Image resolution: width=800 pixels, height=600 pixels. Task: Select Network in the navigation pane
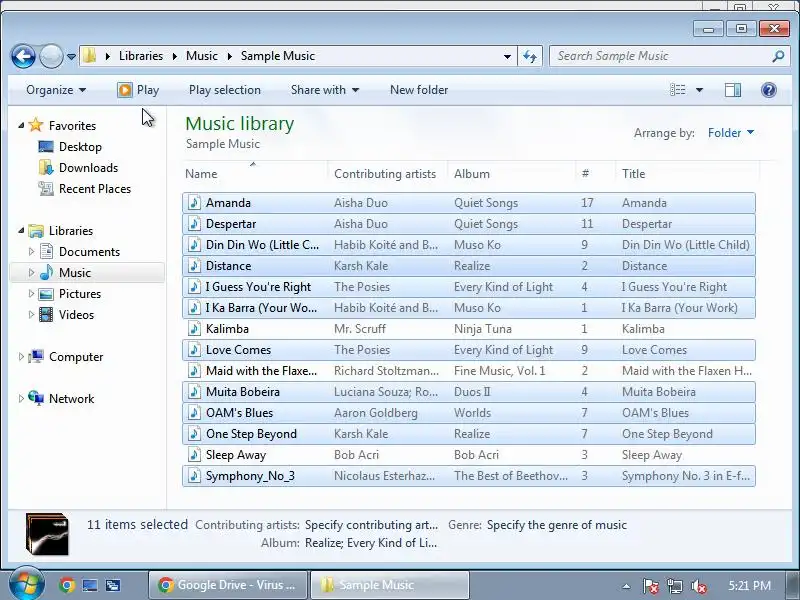pos(71,398)
